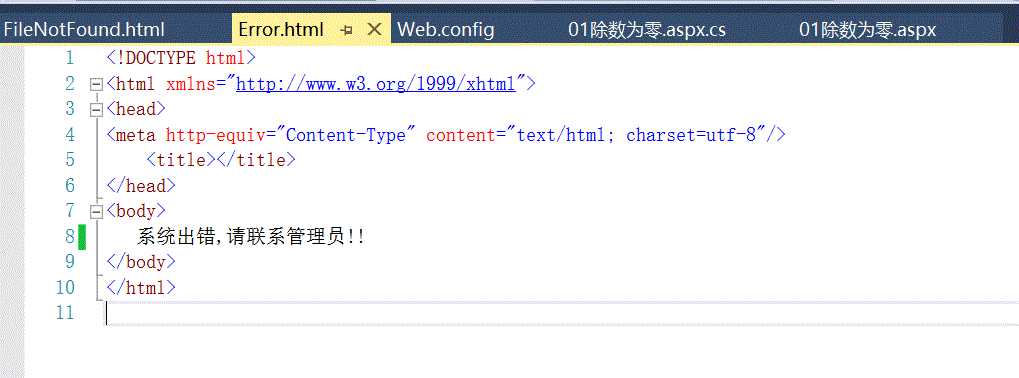Click line number 8 in the margin
Image resolution: width=1019 pixels, height=378 pixels.
click(70, 237)
